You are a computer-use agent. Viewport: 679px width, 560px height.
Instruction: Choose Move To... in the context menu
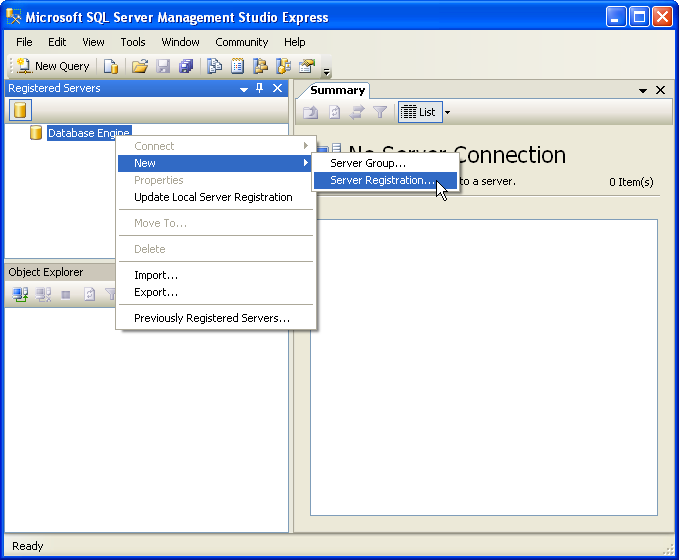point(215,223)
